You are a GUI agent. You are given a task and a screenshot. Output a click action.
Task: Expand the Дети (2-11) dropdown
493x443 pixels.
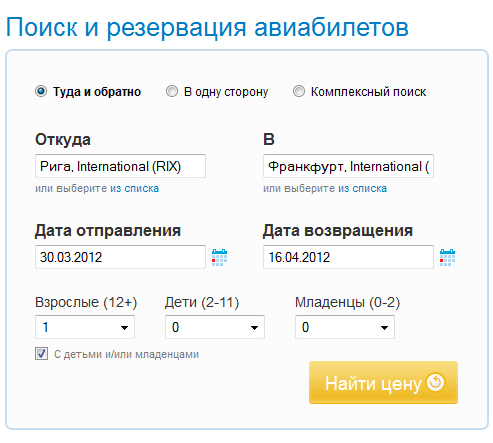click(215, 327)
